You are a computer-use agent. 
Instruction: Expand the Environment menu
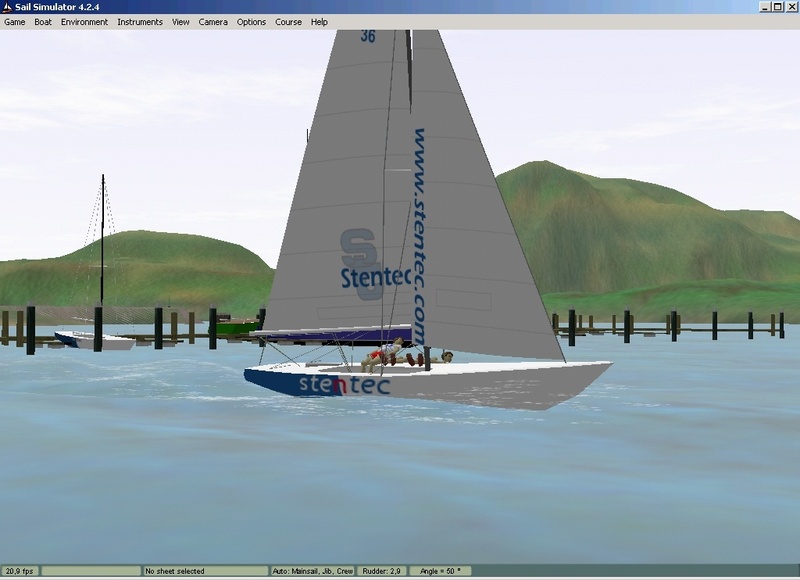[x=84, y=22]
